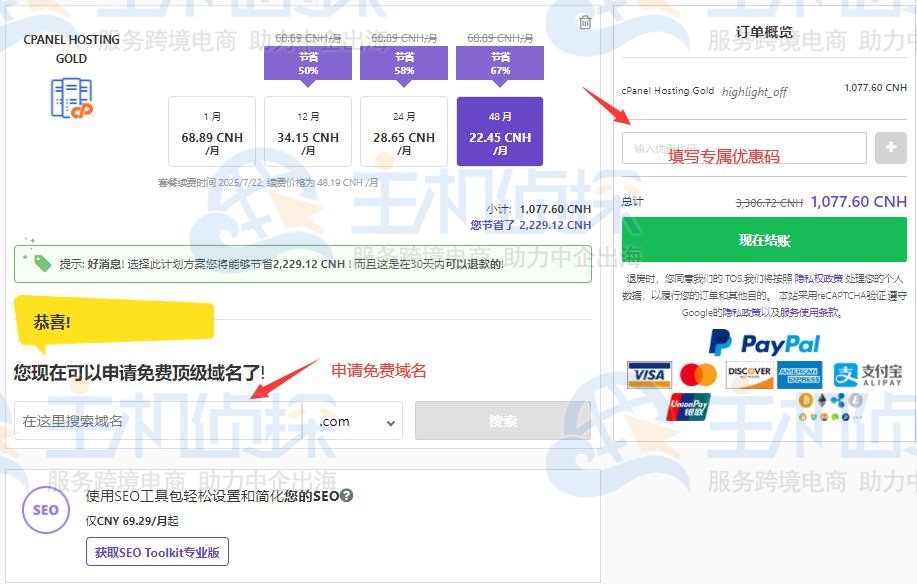The image size is (917, 584).
Task: Click the 节省 50% savings badge
Action: pos(308,64)
